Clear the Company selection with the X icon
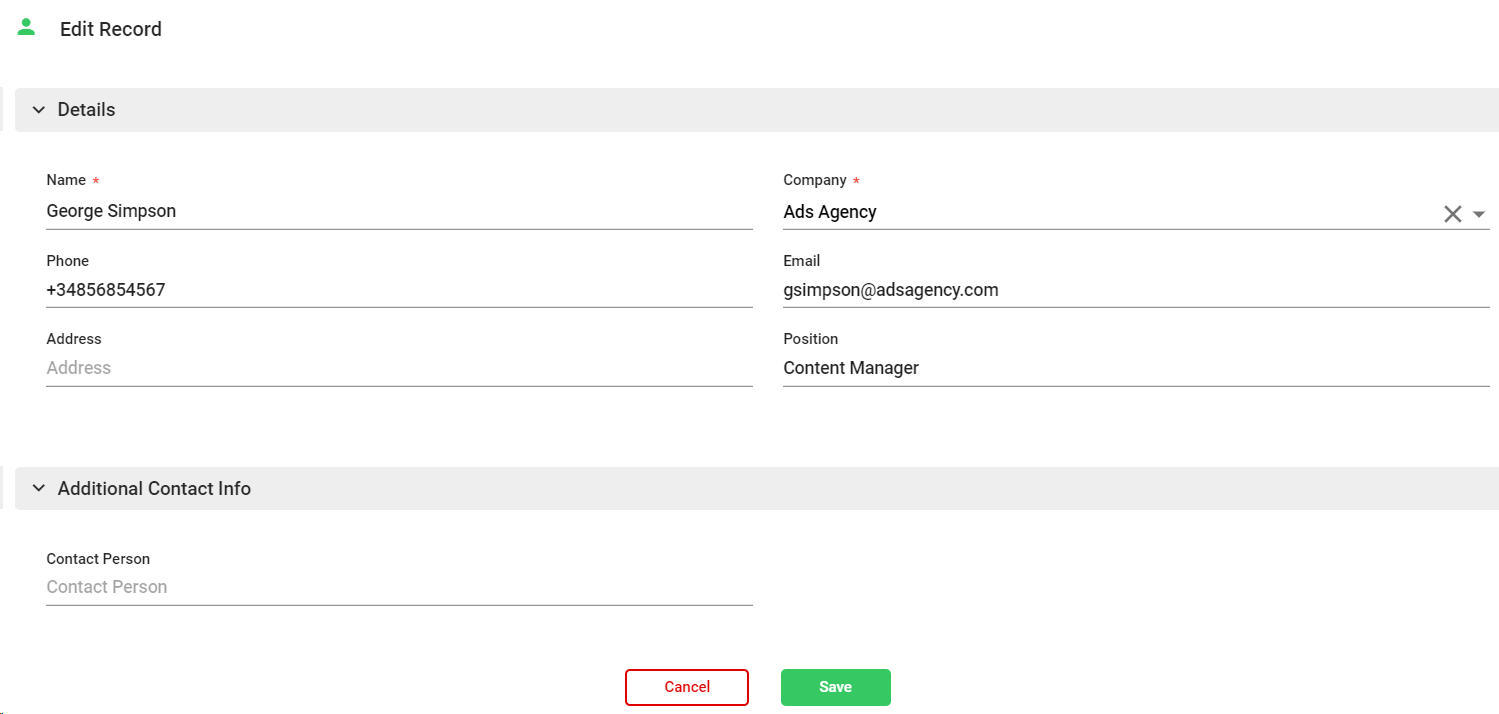1499x714 pixels. tap(1452, 213)
